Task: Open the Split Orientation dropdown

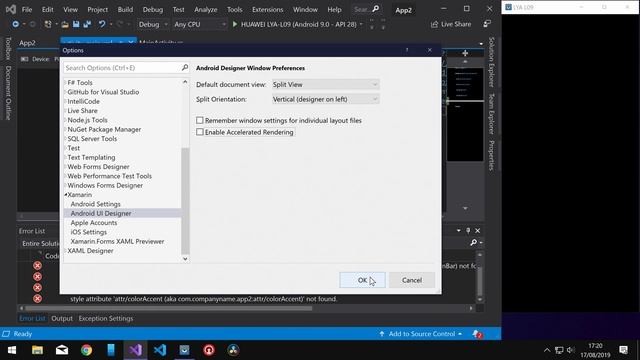Action: click(x=325, y=99)
